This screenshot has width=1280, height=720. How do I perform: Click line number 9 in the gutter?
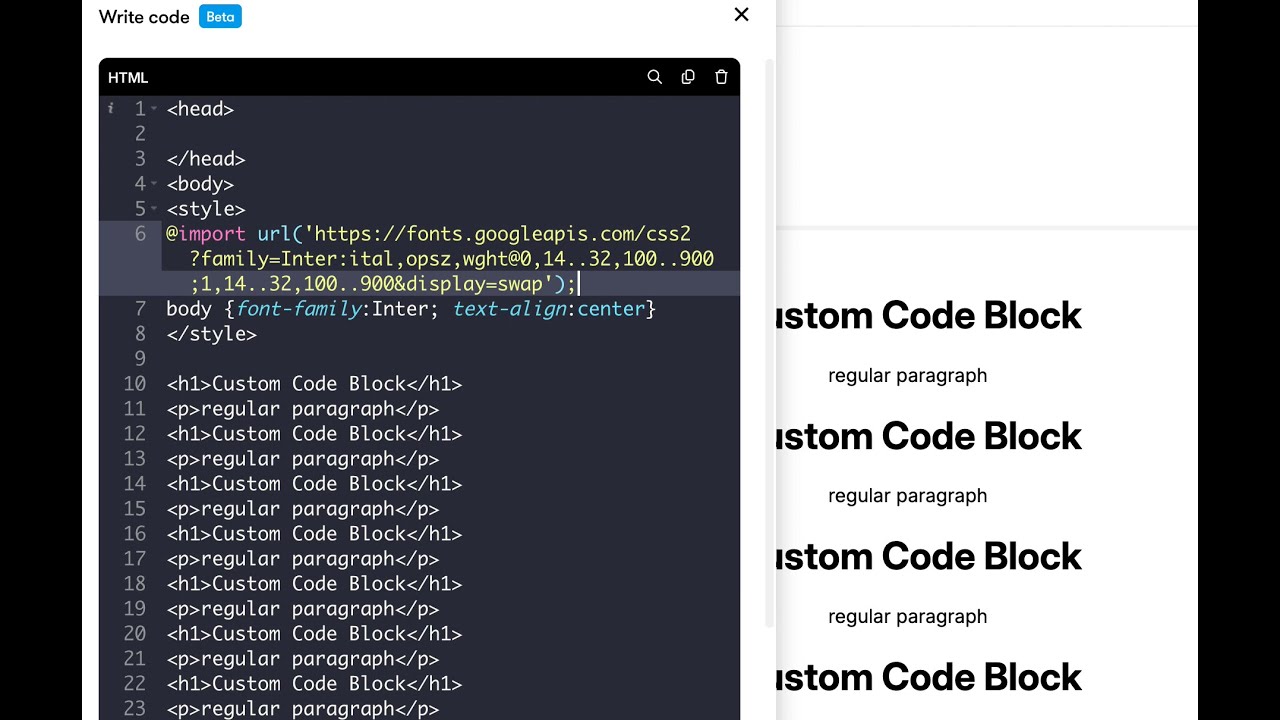tap(140, 359)
